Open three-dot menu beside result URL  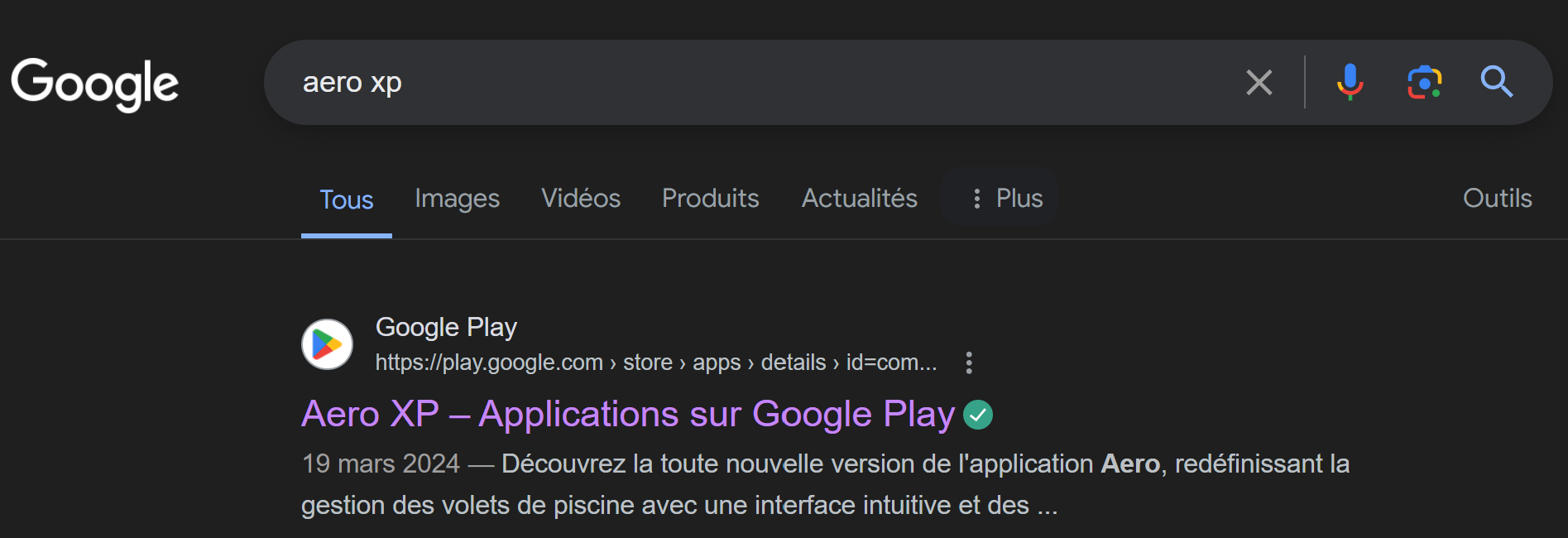(x=969, y=363)
